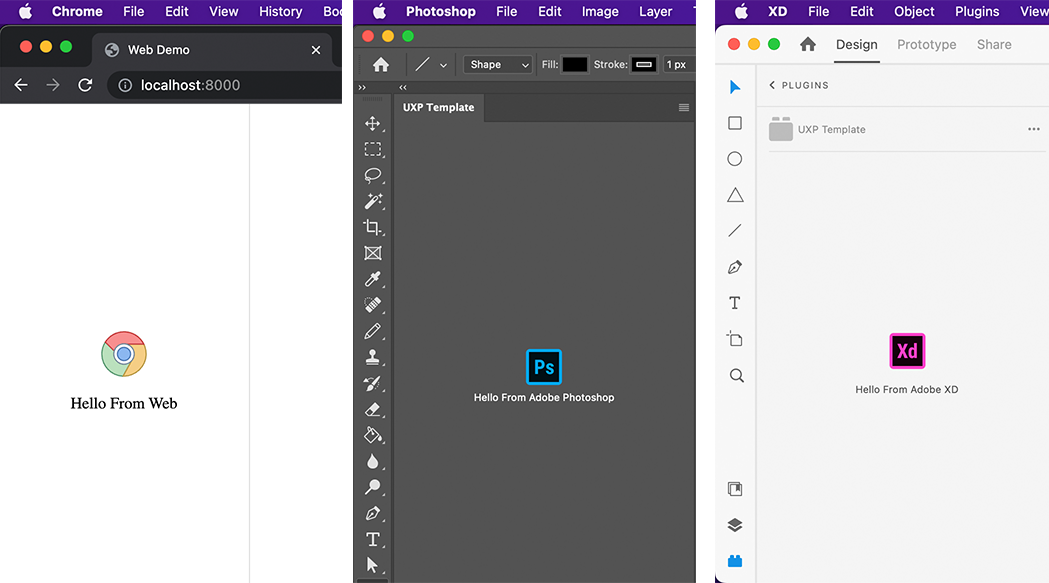The image size is (1049, 583).
Task: Switch to the Share tab in XD
Action: coord(994,44)
